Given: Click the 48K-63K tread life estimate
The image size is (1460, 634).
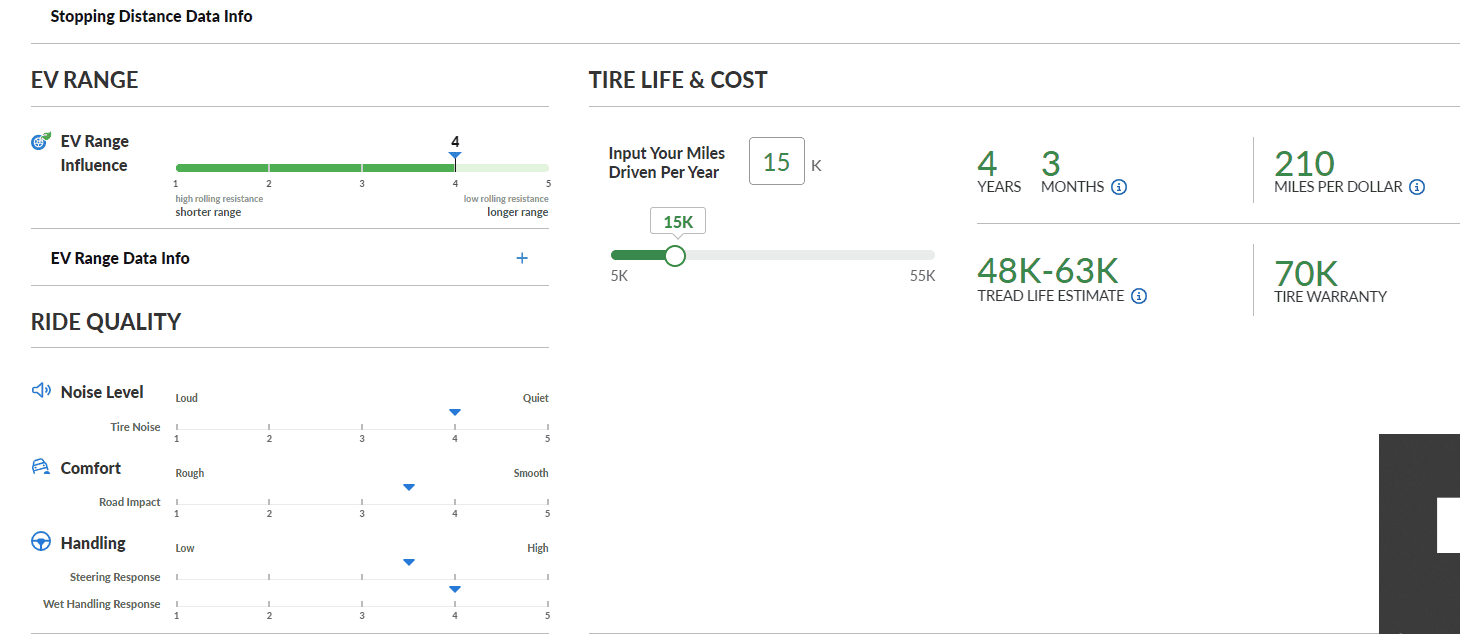Looking at the screenshot, I should (x=1048, y=271).
